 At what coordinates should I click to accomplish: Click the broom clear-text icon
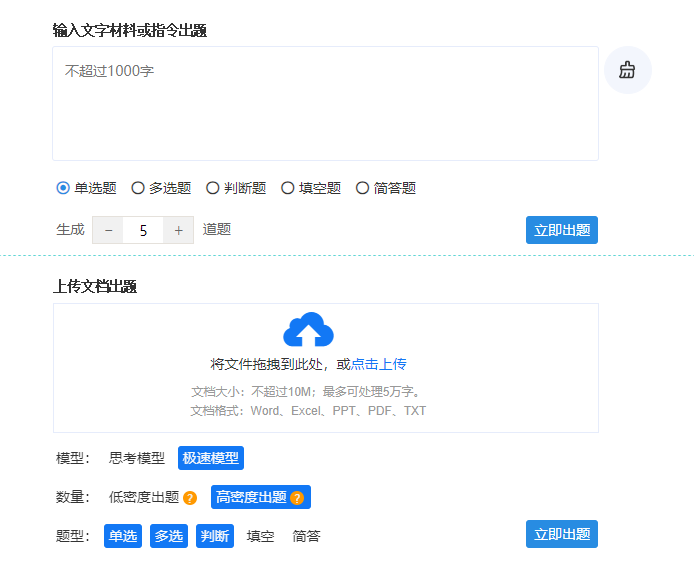627,70
